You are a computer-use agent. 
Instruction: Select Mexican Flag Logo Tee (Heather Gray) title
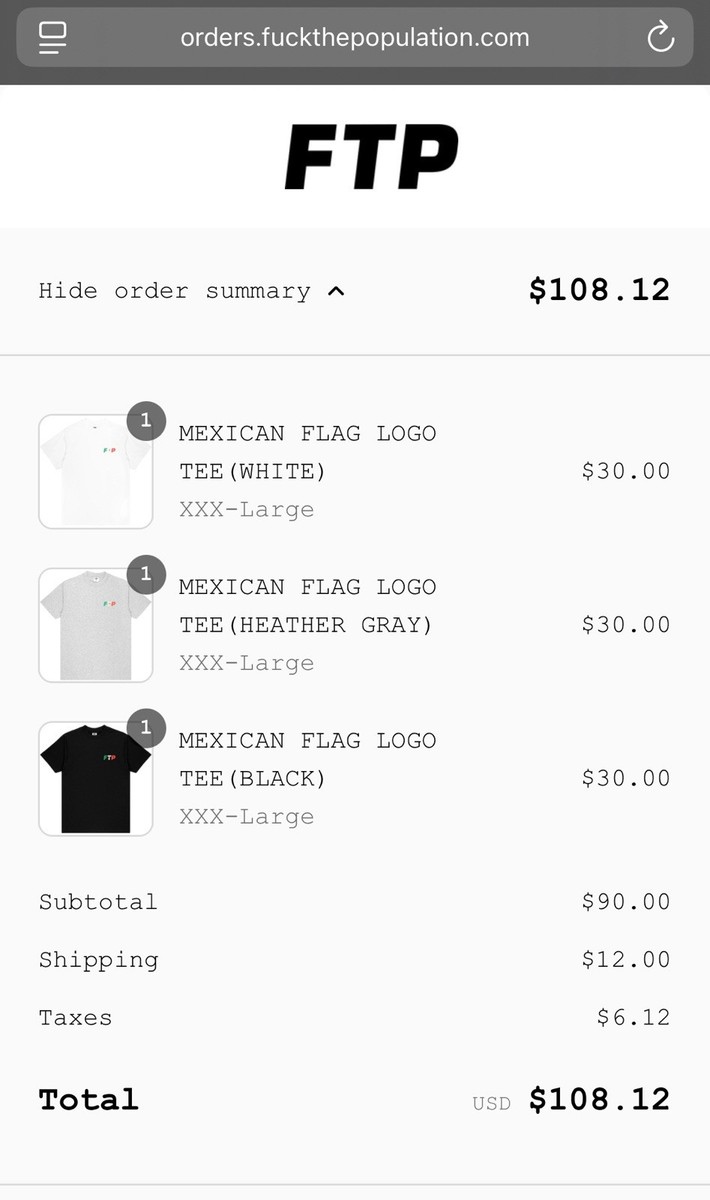(x=307, y=606)
